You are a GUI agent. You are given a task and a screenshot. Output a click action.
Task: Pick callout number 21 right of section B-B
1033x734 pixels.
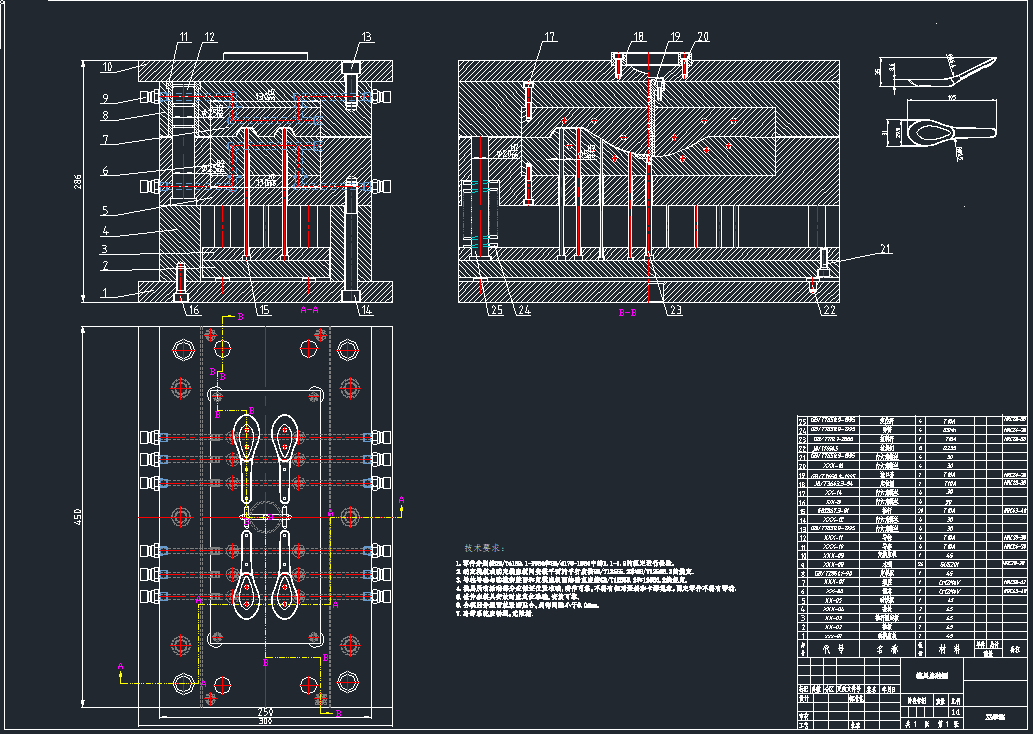click(x=885, y=248)
